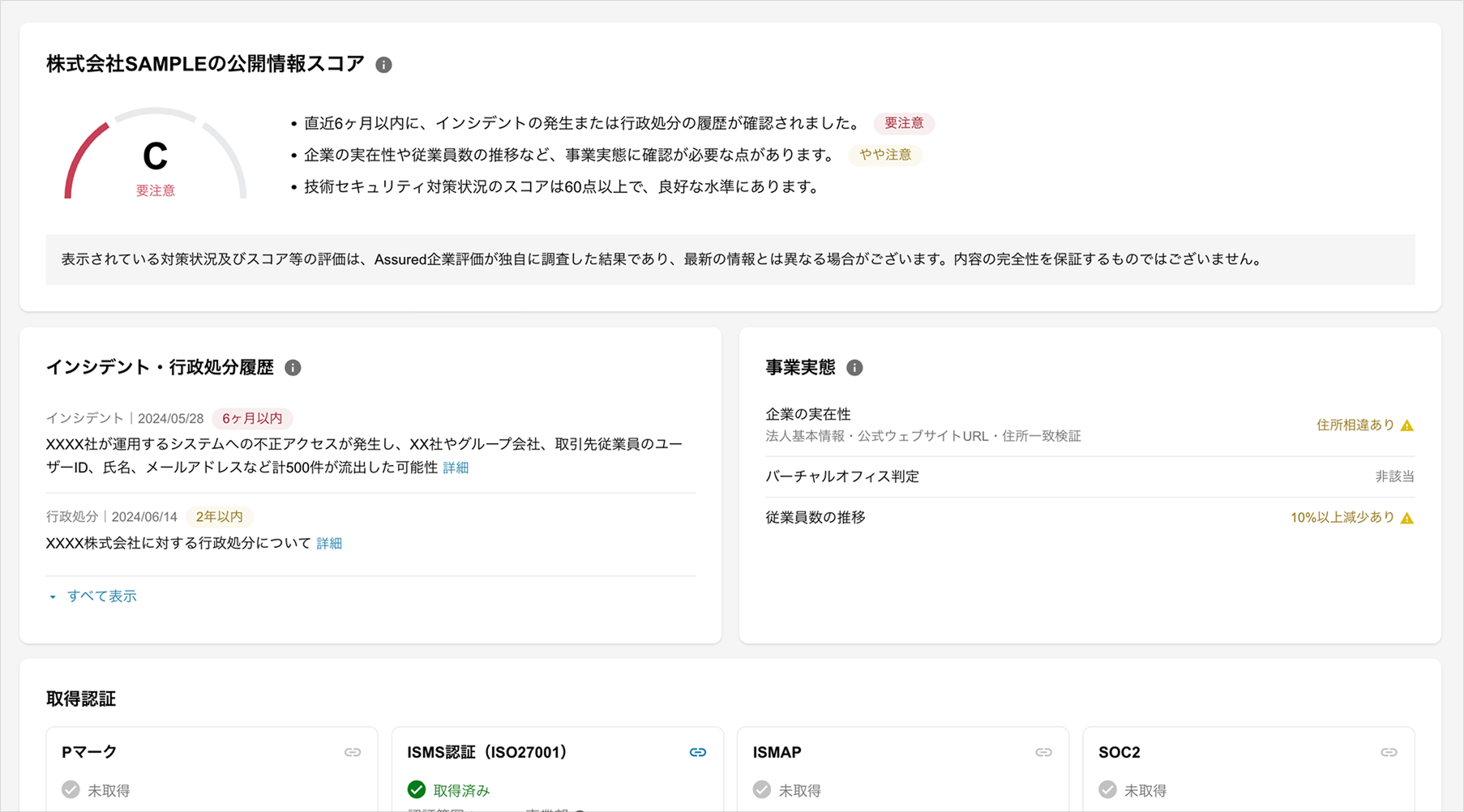This screenshot has width=1464, height=812.
Task: Click grey check icon under Pマーク
Action: [x=71, y=789]
